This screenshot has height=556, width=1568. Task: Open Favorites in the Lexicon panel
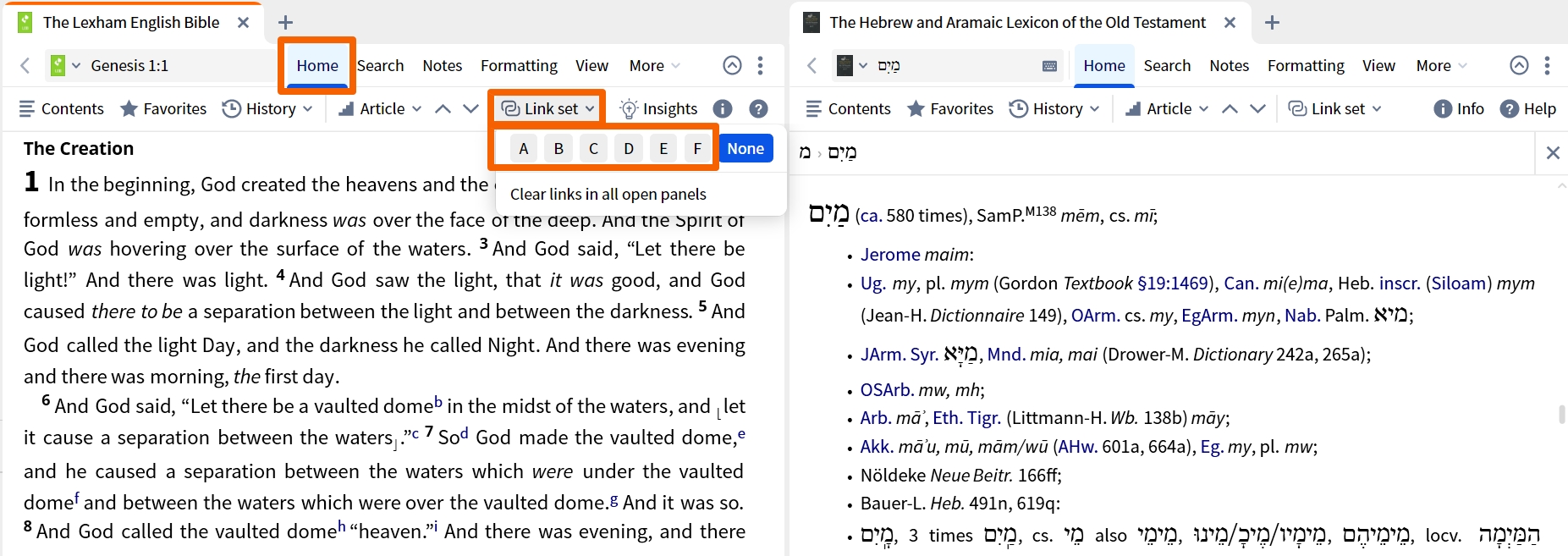point(950,108)
